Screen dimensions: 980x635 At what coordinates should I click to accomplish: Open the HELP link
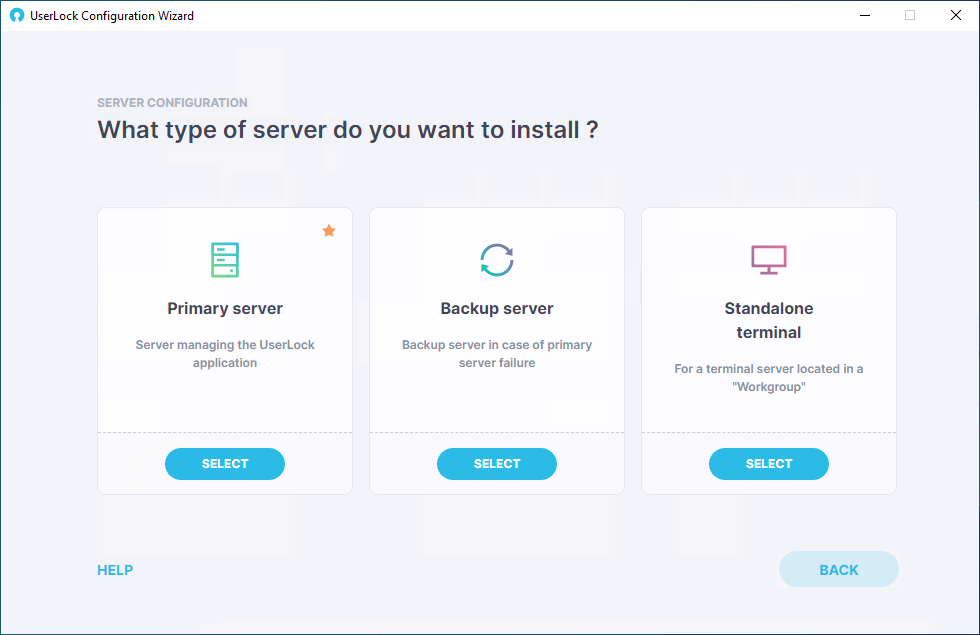tap(115, 570)
